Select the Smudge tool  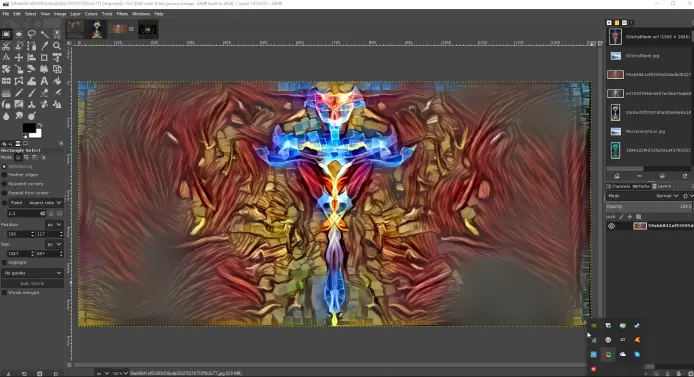[x=19, y=116]
